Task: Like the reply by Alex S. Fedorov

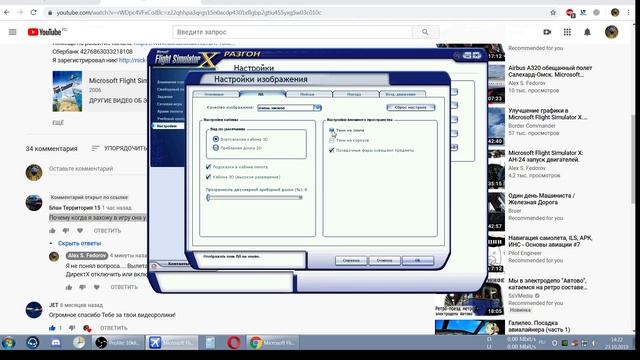Action: click(x=69, y=287)
